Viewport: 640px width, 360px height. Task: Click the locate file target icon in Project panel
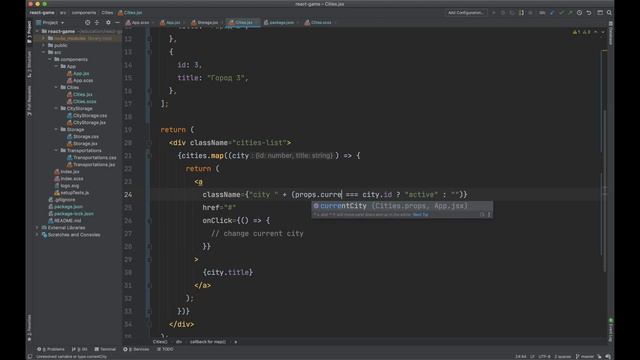pos(87,22)
